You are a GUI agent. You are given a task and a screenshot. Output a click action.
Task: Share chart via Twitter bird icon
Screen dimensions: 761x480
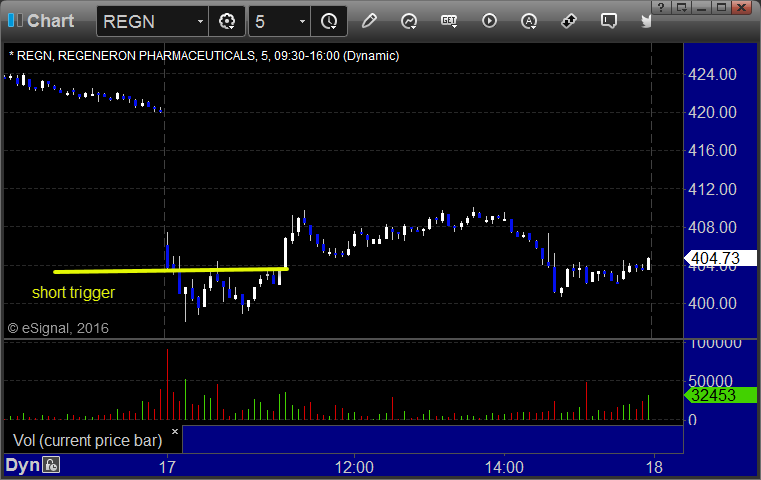pyautogui.click(x=647, y=21)
